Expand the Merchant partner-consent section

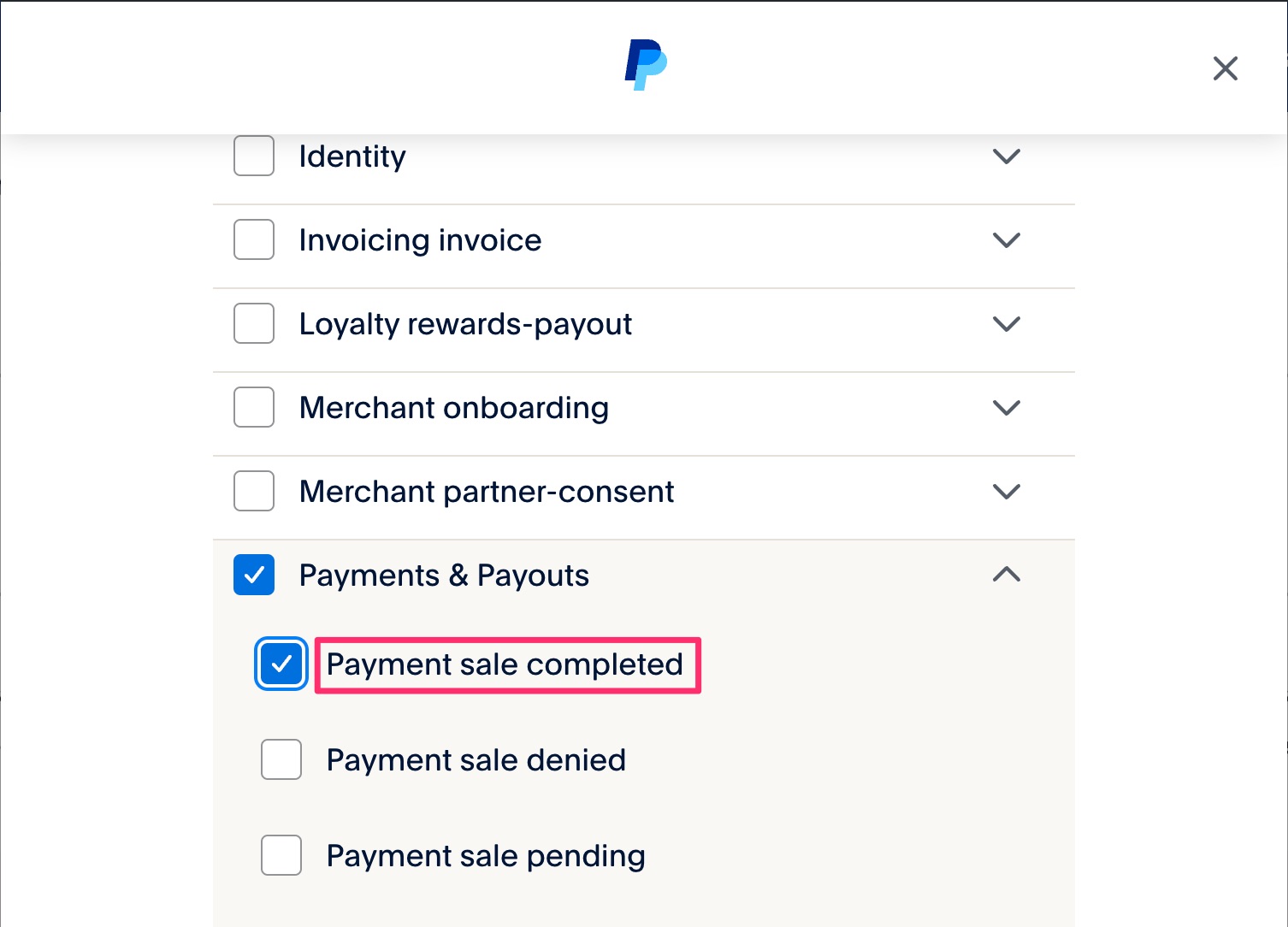pos(1007,491)
